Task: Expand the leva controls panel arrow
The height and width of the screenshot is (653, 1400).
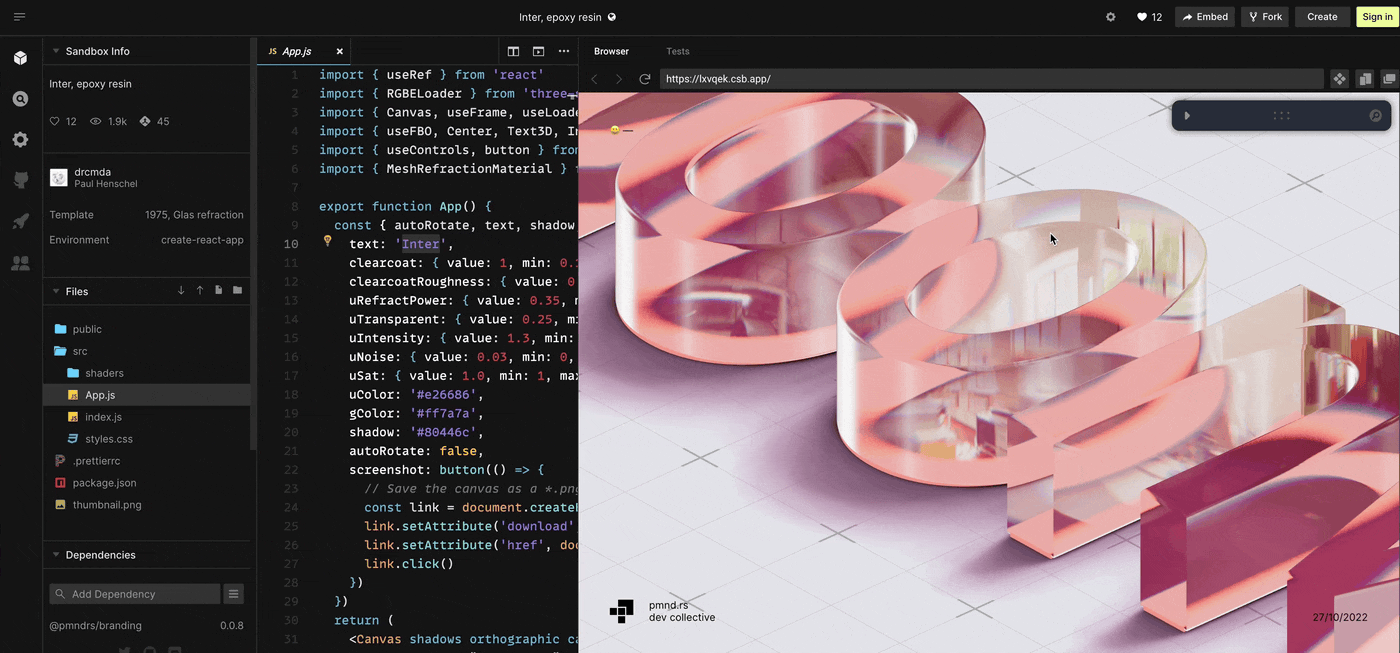Action: (1187, 116)
